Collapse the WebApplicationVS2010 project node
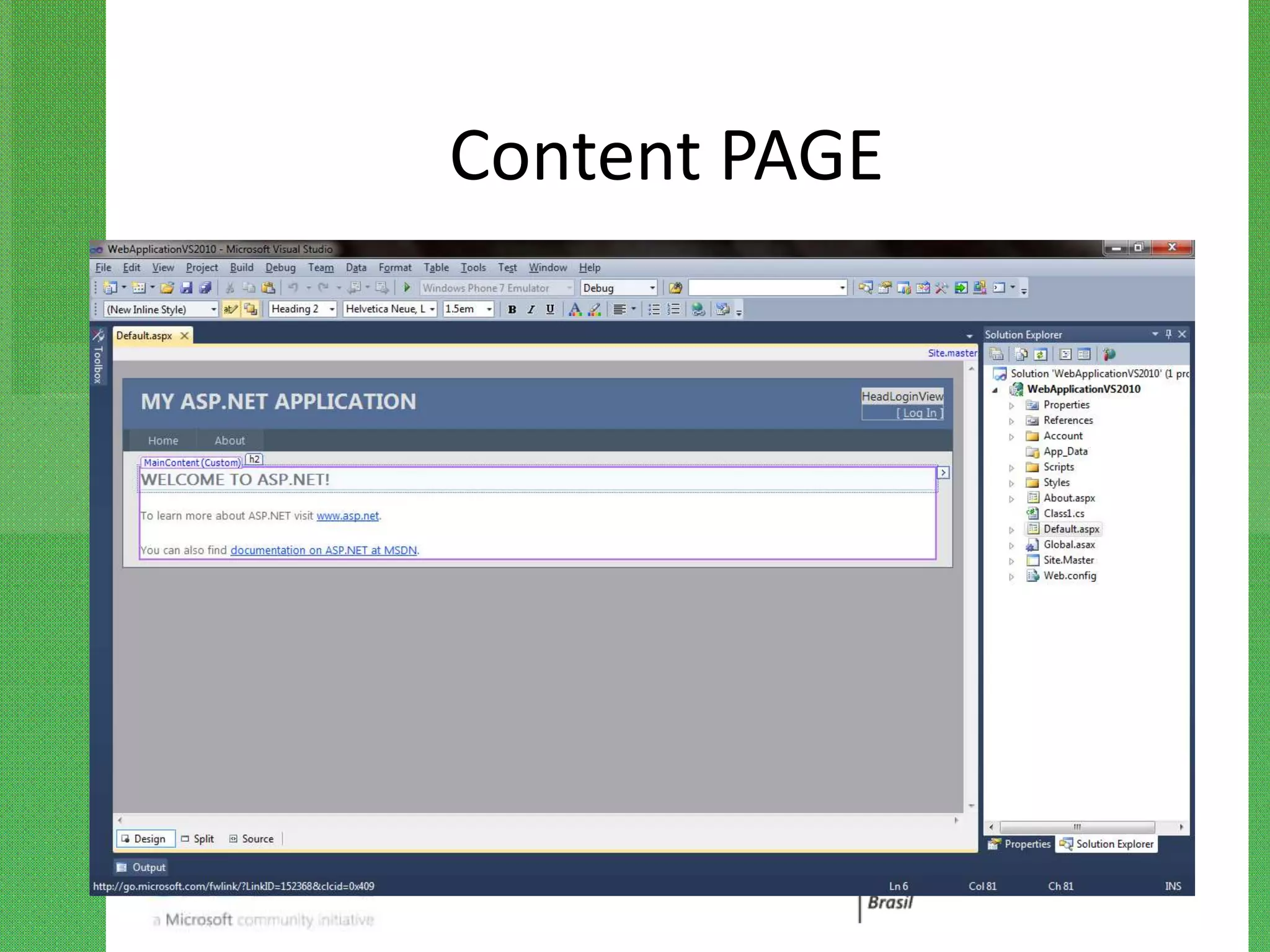This screenshot has width=1270, height=952. (995, 390)
